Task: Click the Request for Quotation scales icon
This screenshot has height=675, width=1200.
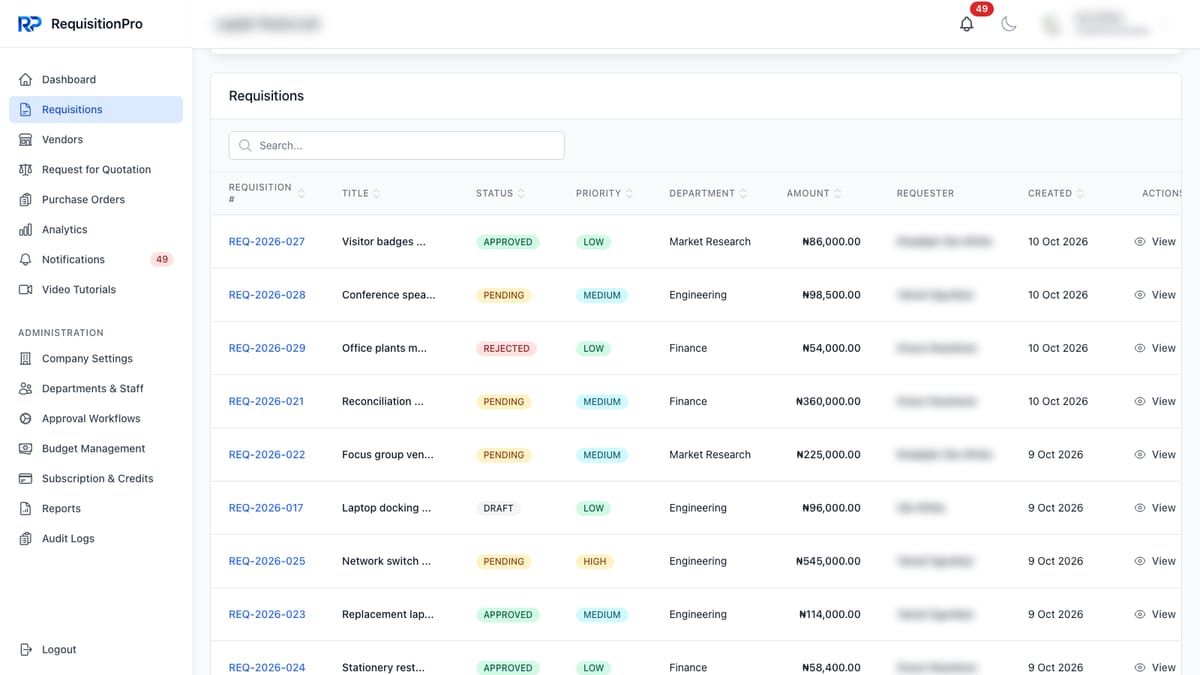Action: click(26, 170)
